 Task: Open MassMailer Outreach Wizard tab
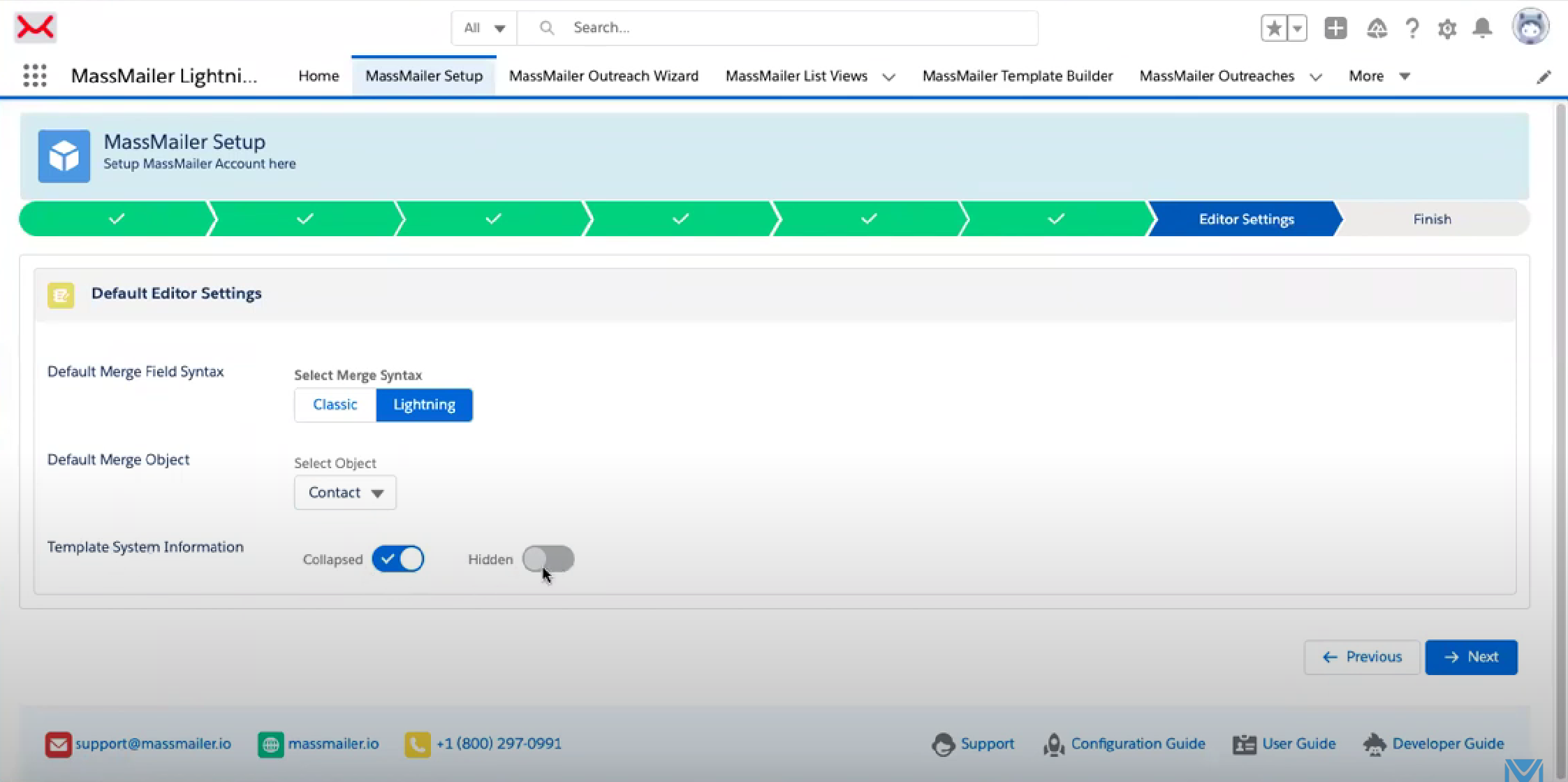tap(603, 76)
